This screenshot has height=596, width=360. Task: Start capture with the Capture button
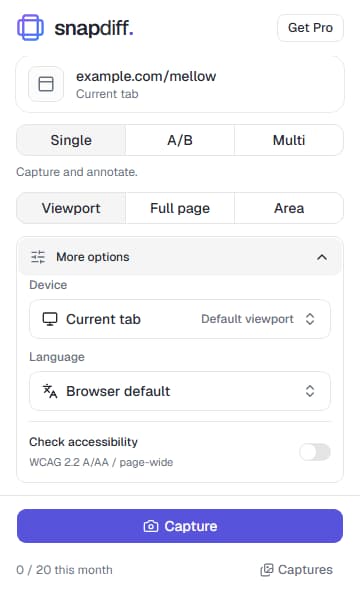point(180,526)
